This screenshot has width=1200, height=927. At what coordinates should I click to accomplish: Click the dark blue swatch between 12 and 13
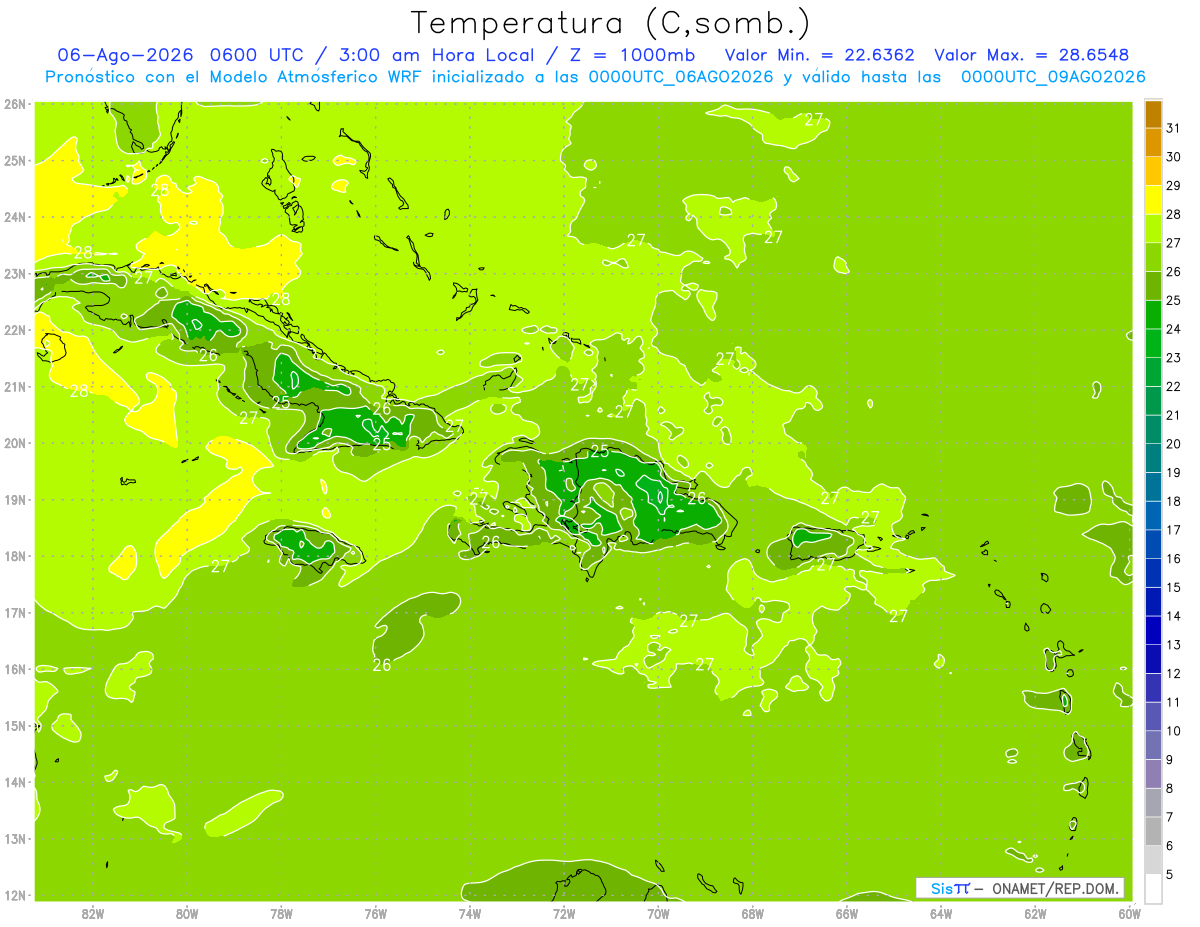click(x=1153, y=659)
